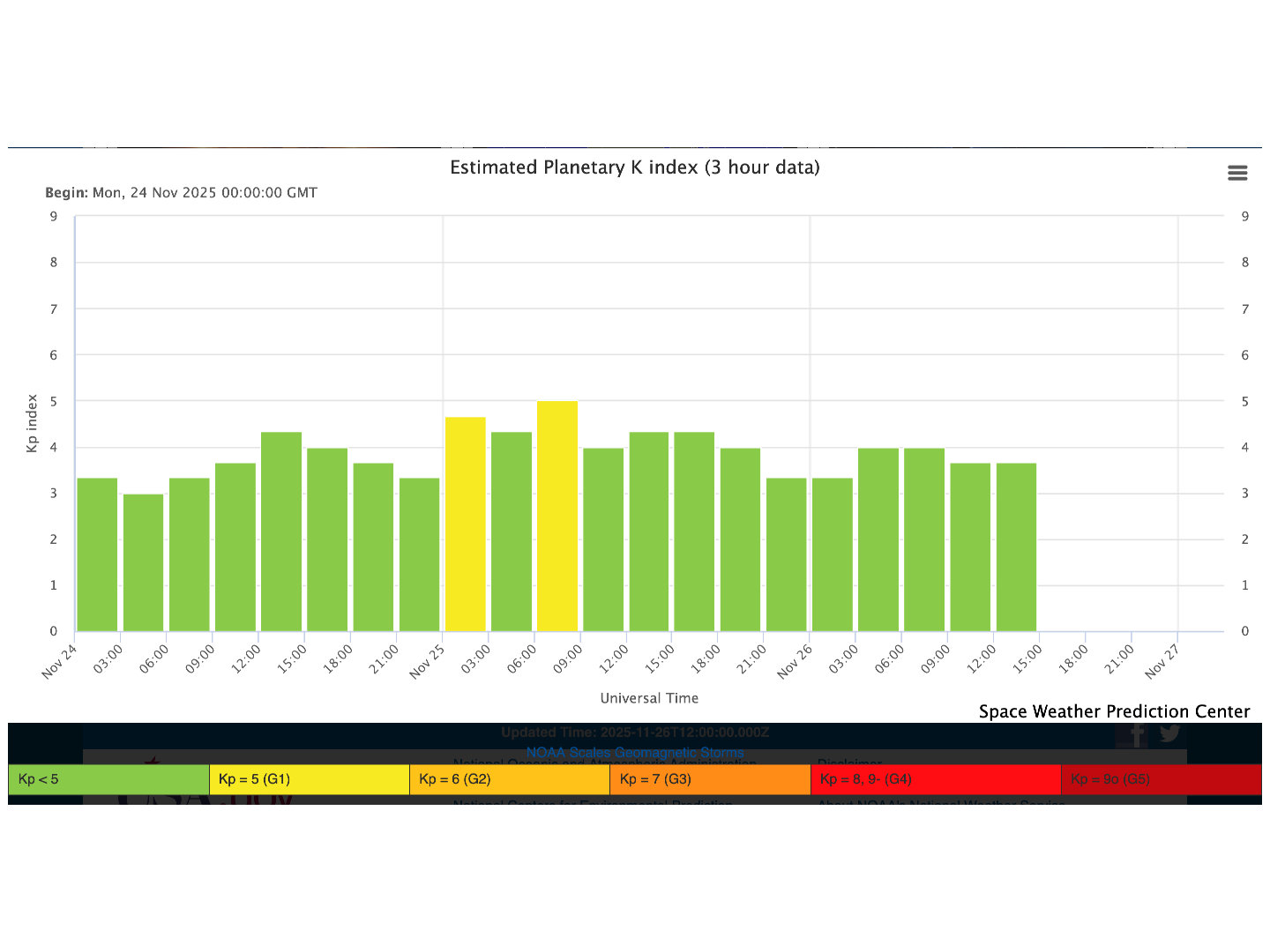This screenshot has height=952, width=1270.
Task: Select the red Kp = 8, 9- (G4) swatch
Action: [x=935, y=779]
